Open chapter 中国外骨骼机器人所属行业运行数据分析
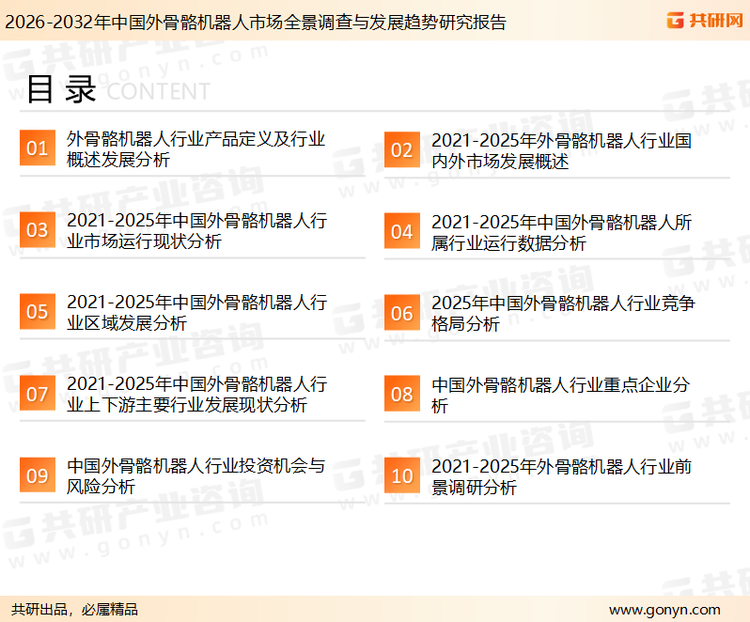 point(562,233)
